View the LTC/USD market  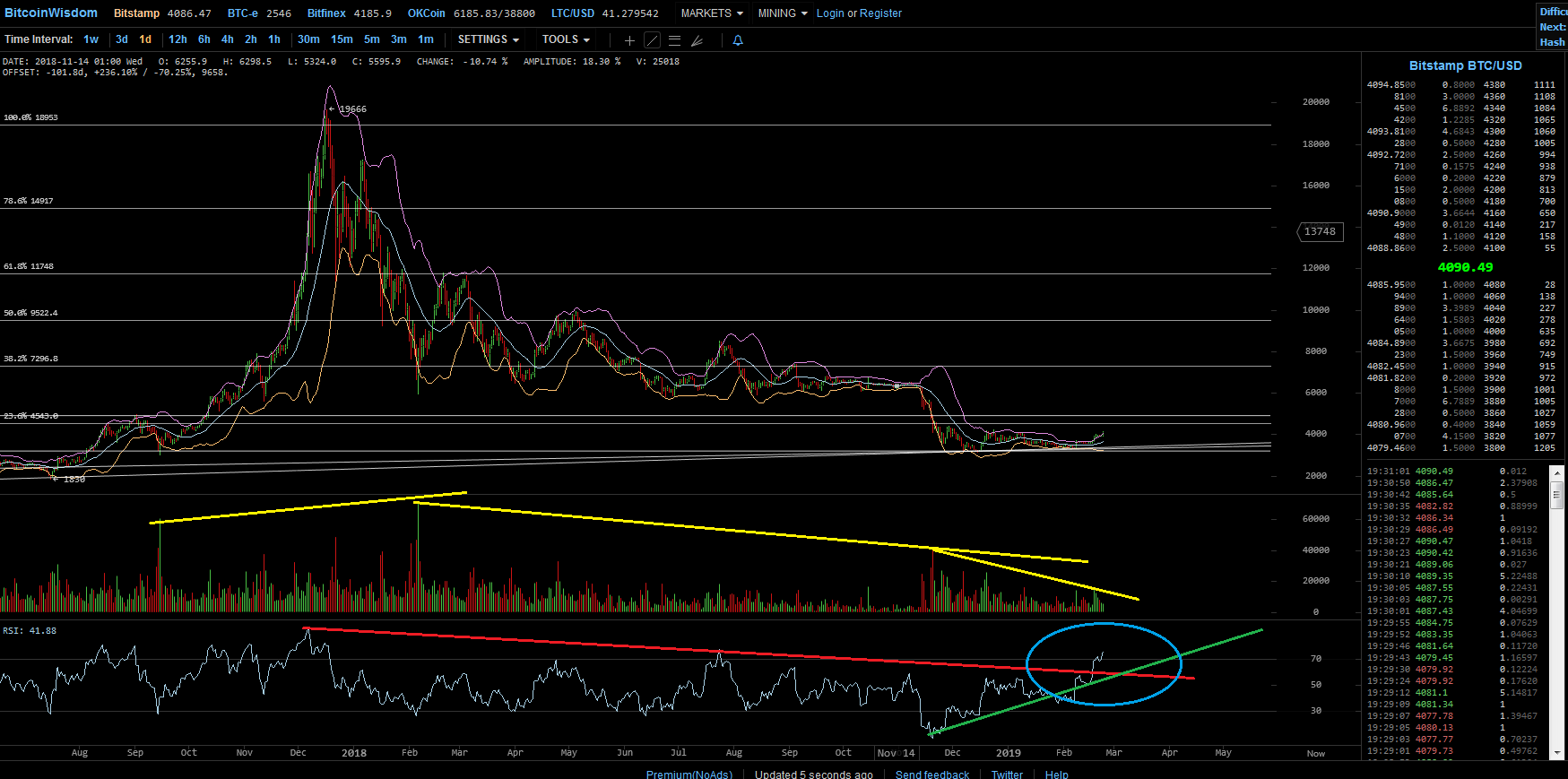click(573, 13)
